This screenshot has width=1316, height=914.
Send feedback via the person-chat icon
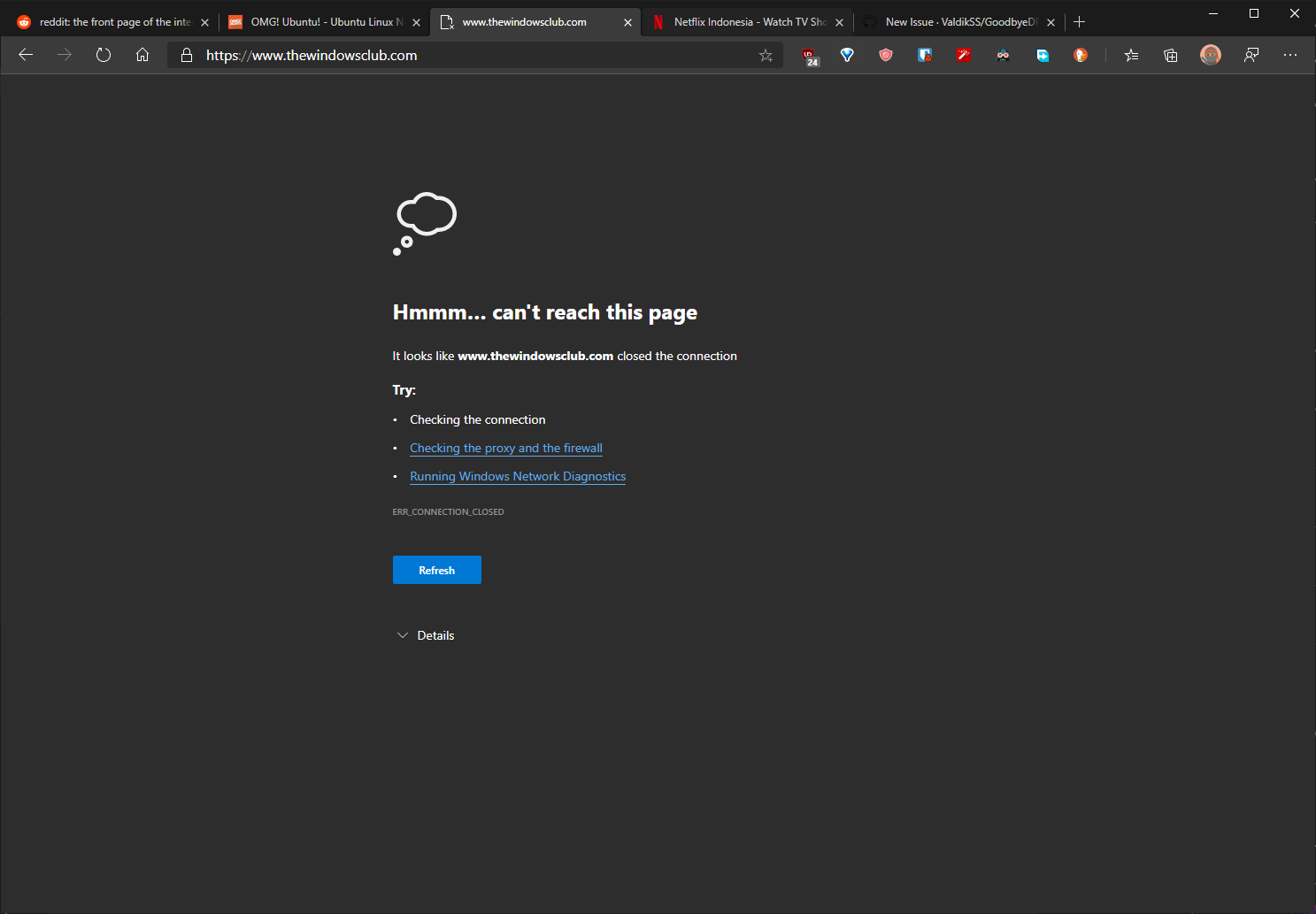pyautogui.click(x=1251, y=55)
